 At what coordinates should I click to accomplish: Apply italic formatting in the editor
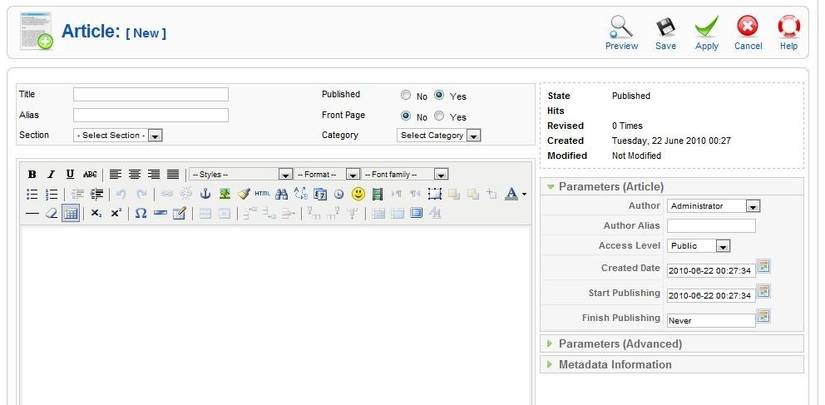click(x=51, y=174)
